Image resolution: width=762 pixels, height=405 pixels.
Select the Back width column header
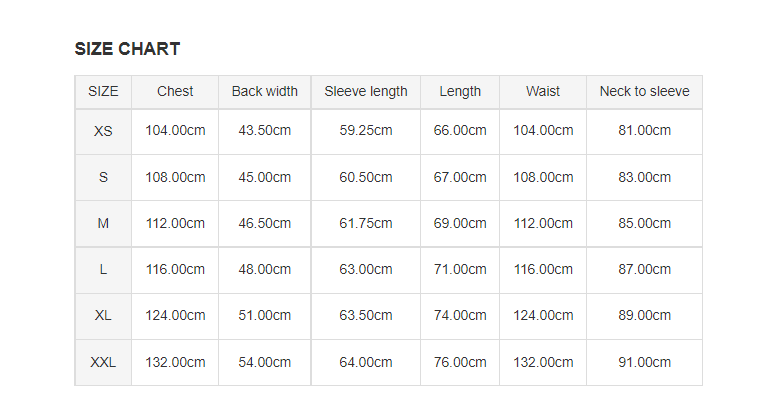pyautogui.click(x=264, y=91)
